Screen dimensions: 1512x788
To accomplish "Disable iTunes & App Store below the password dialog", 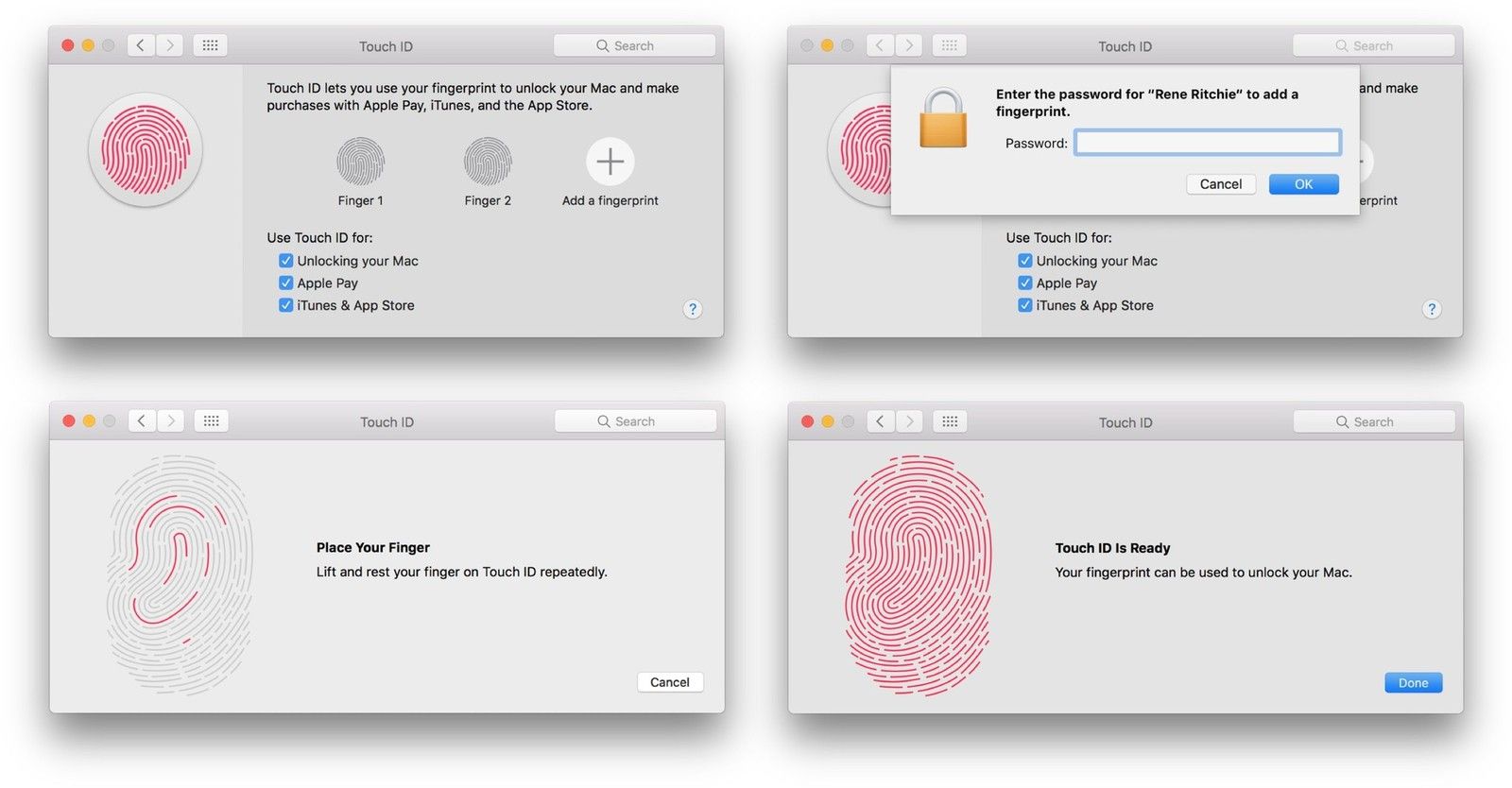I will 1024,305.
